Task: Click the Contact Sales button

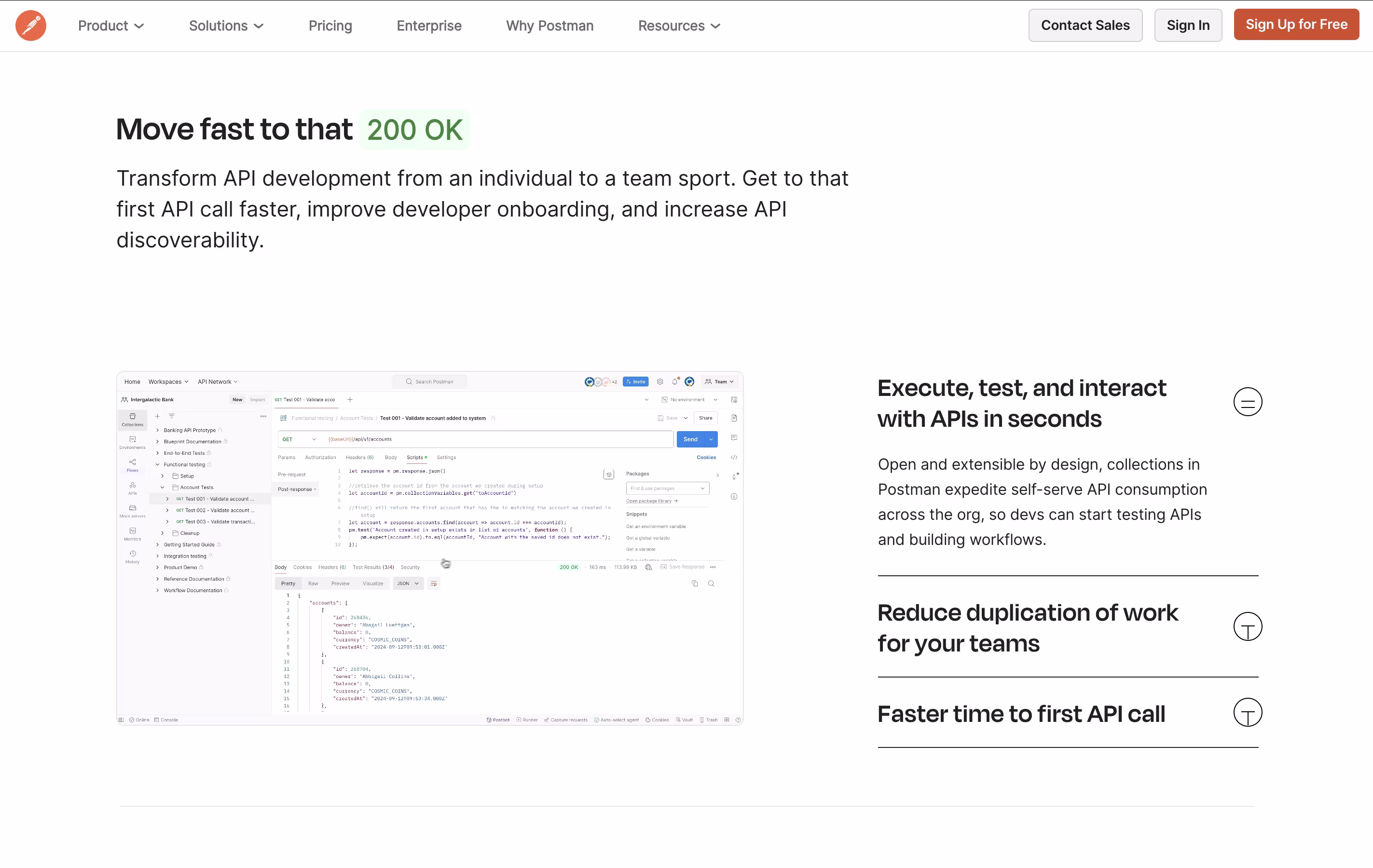Action: [x=1085, y=26]
